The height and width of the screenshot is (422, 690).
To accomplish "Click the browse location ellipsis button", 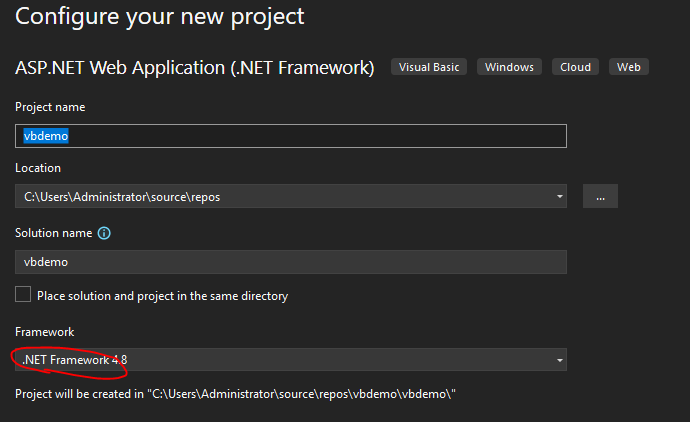I will 600,196.
